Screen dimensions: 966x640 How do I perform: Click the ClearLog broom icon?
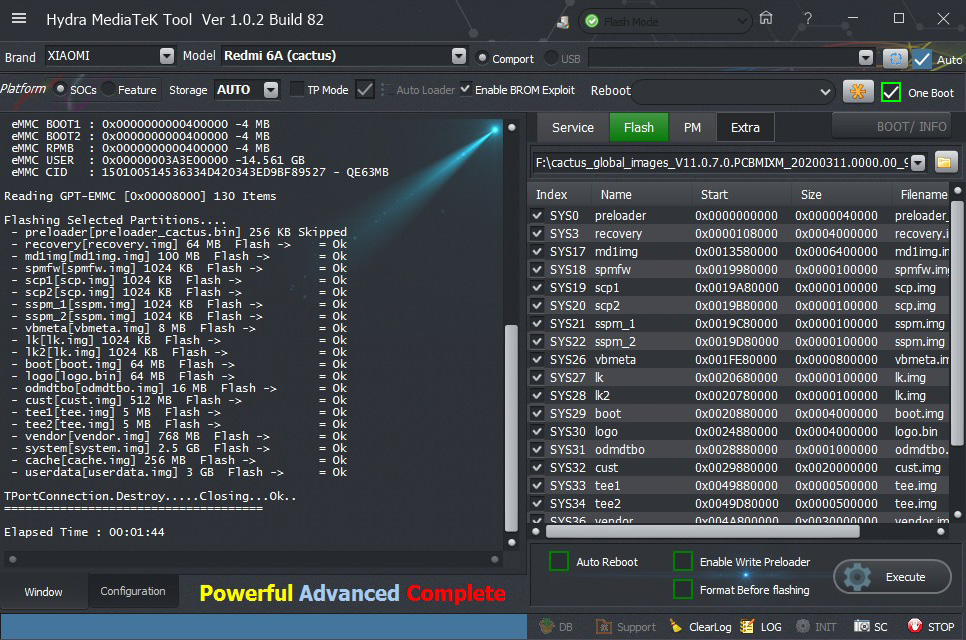(x=677, y=627)
